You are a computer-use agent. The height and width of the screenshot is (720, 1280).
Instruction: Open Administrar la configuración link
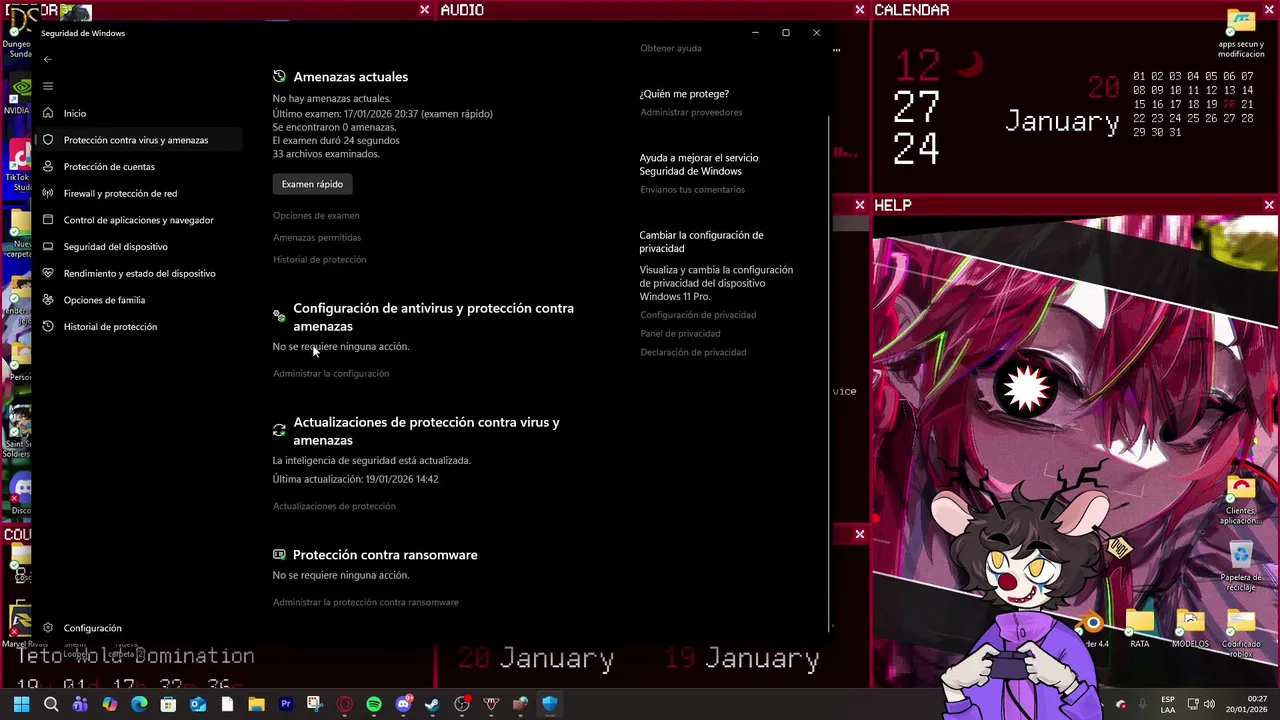pos(331,374)
